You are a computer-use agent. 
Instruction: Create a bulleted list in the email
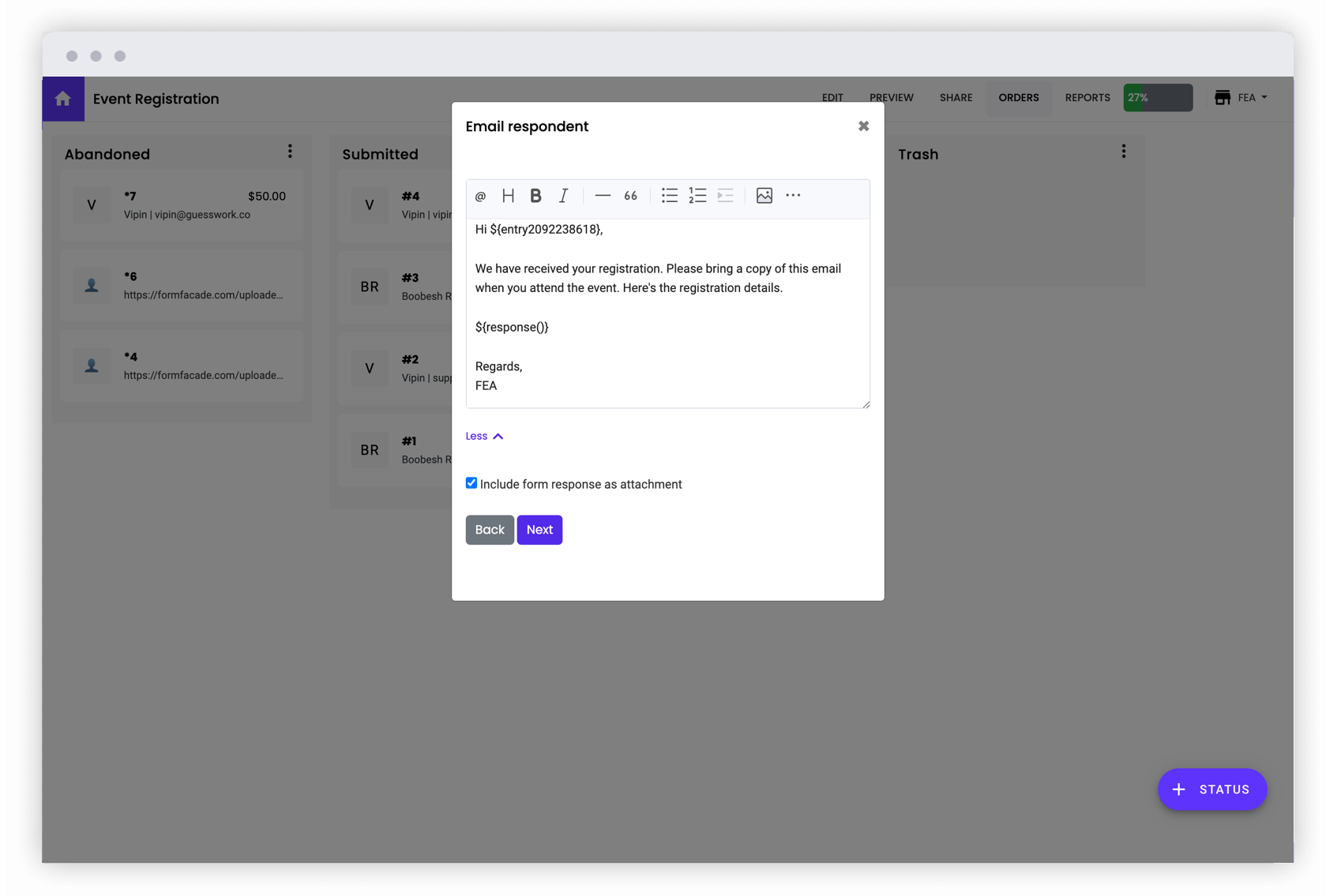tap(669, 195)
